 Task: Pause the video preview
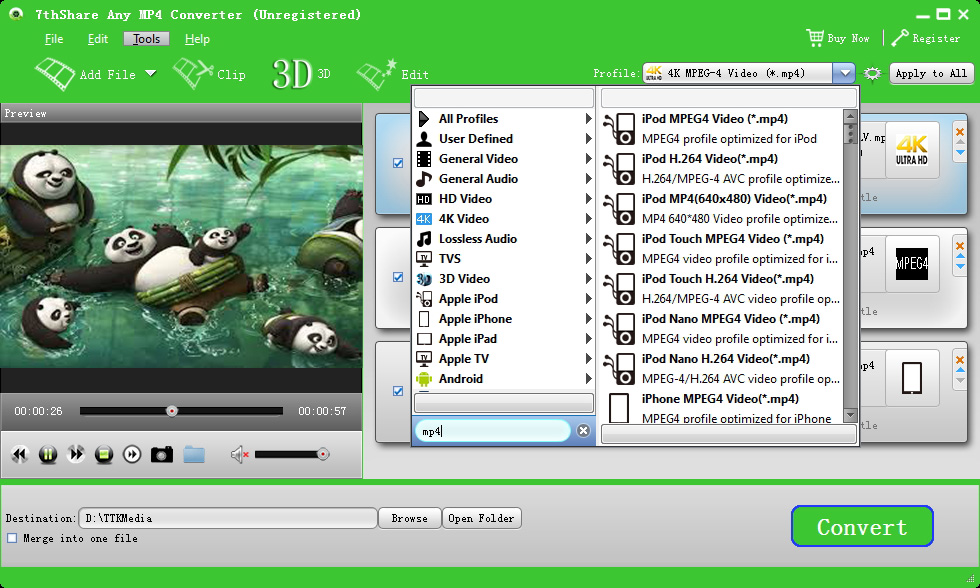point(47,455)
